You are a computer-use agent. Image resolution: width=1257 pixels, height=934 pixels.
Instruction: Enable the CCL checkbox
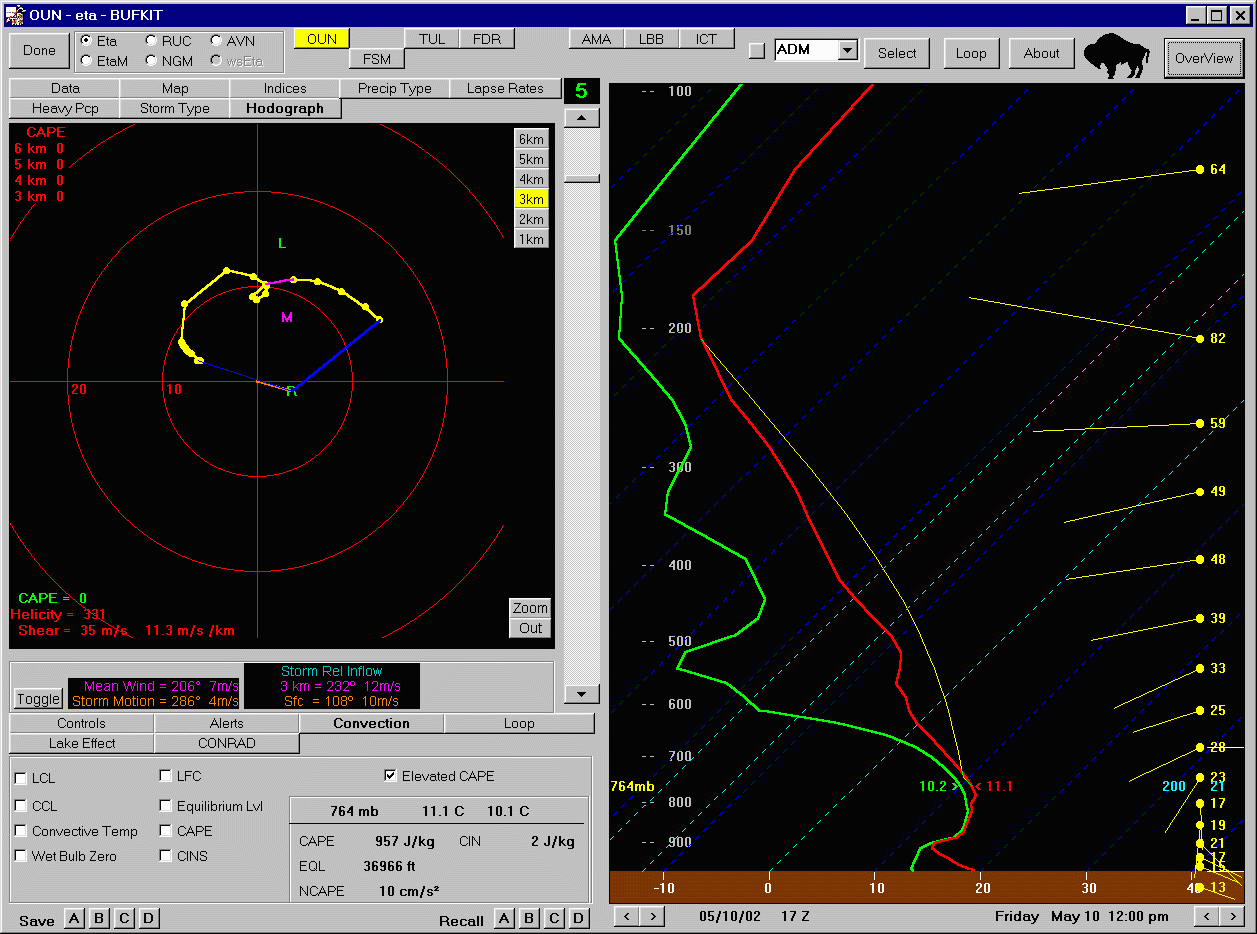click(21, 806)
